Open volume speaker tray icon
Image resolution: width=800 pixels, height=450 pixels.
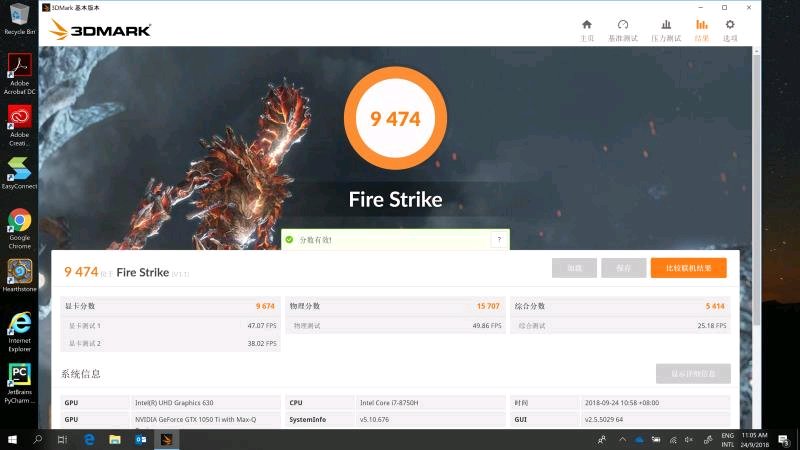[689, 440]
